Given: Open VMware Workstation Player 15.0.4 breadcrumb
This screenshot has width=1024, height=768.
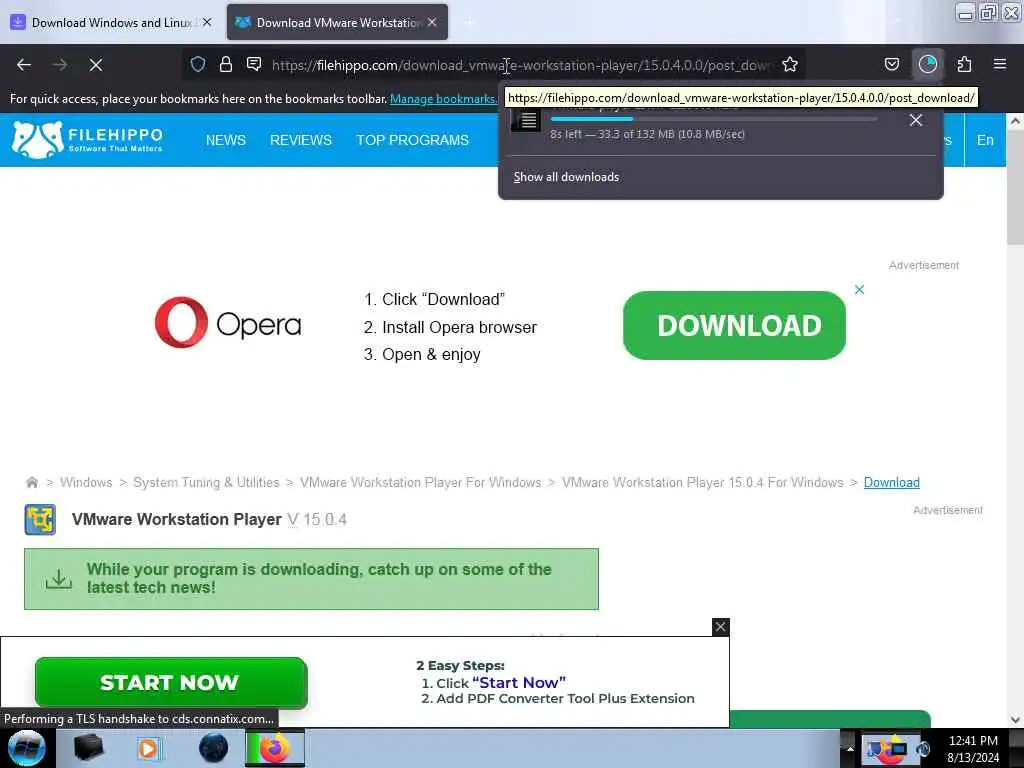Looking at the screenshot, I should (703, 483).
